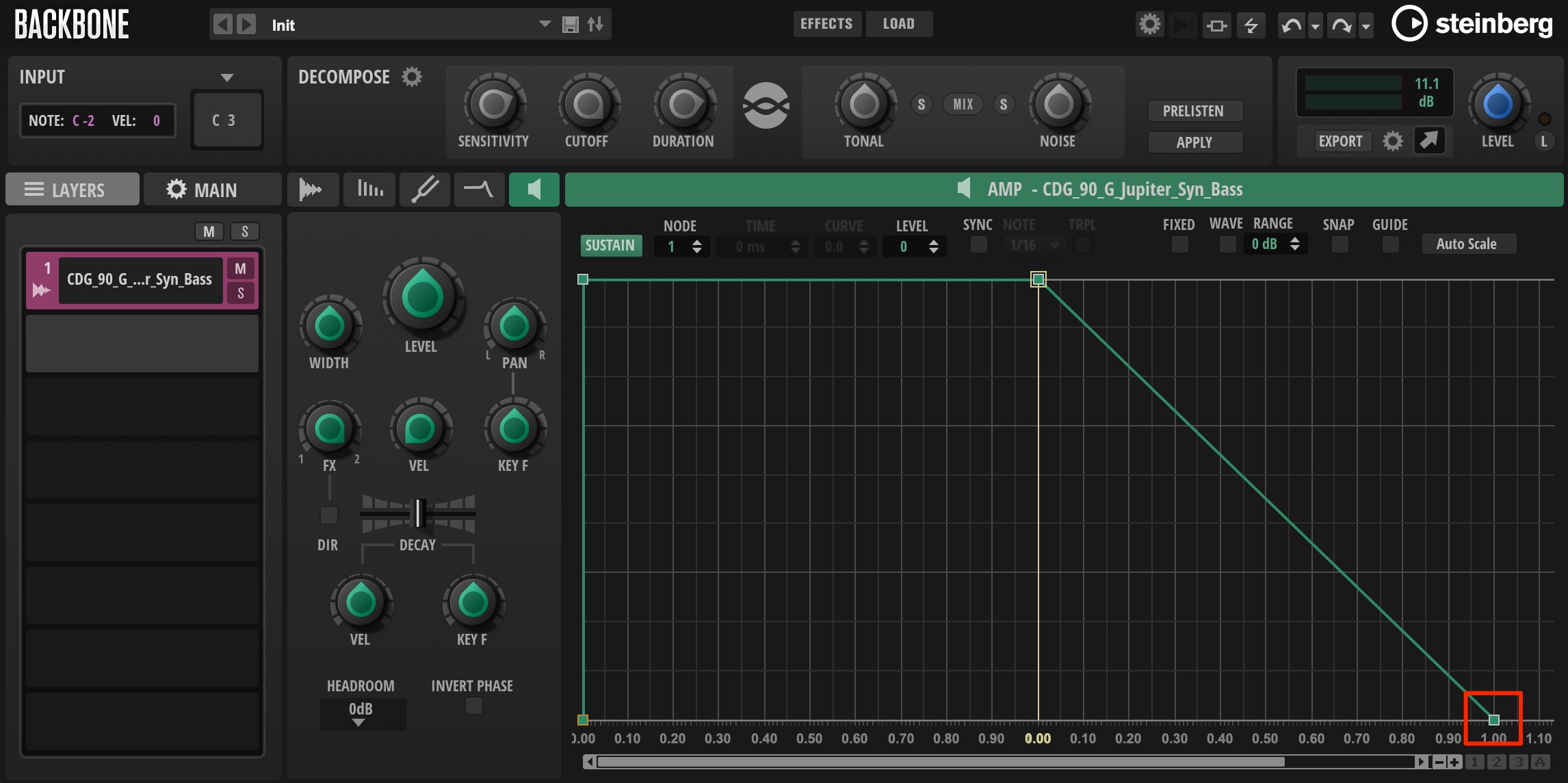Select the Amp speaker tab icon
Viewport: 1568px width, 783px height.
534,190
